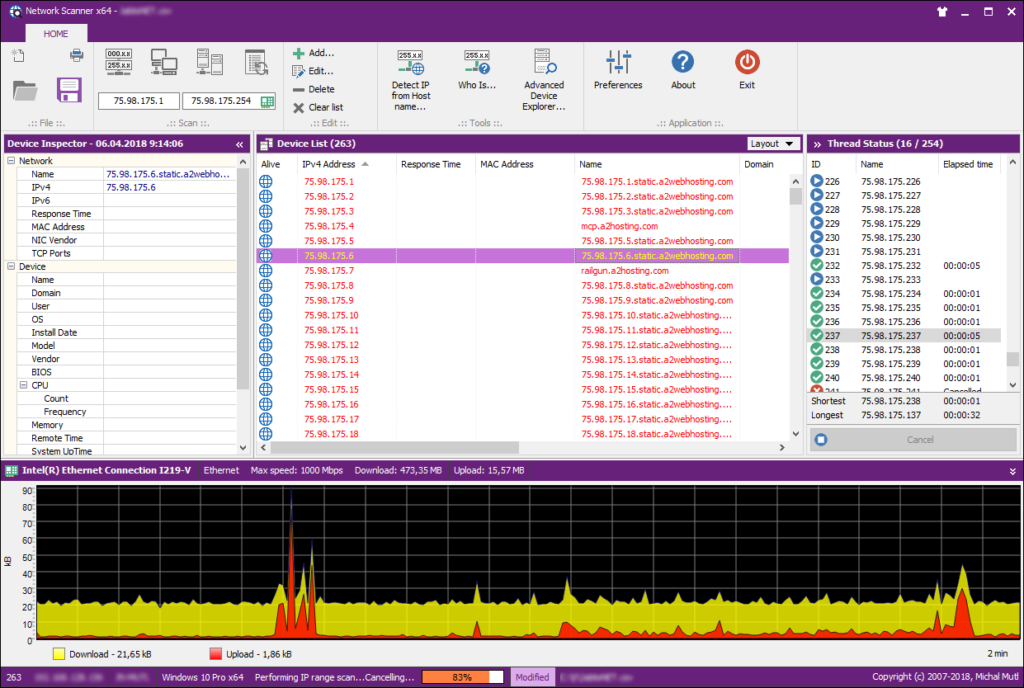Open the About dialog
Viewport: 1024px width, 688px height.
tap(682, 70)
